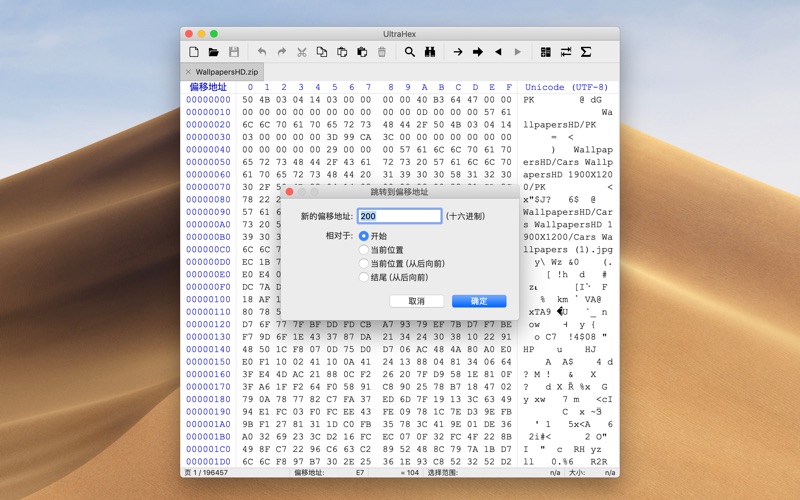This screenshot has width=800, height=500.
Task: Click the column F header
Action: pos(509,87)
